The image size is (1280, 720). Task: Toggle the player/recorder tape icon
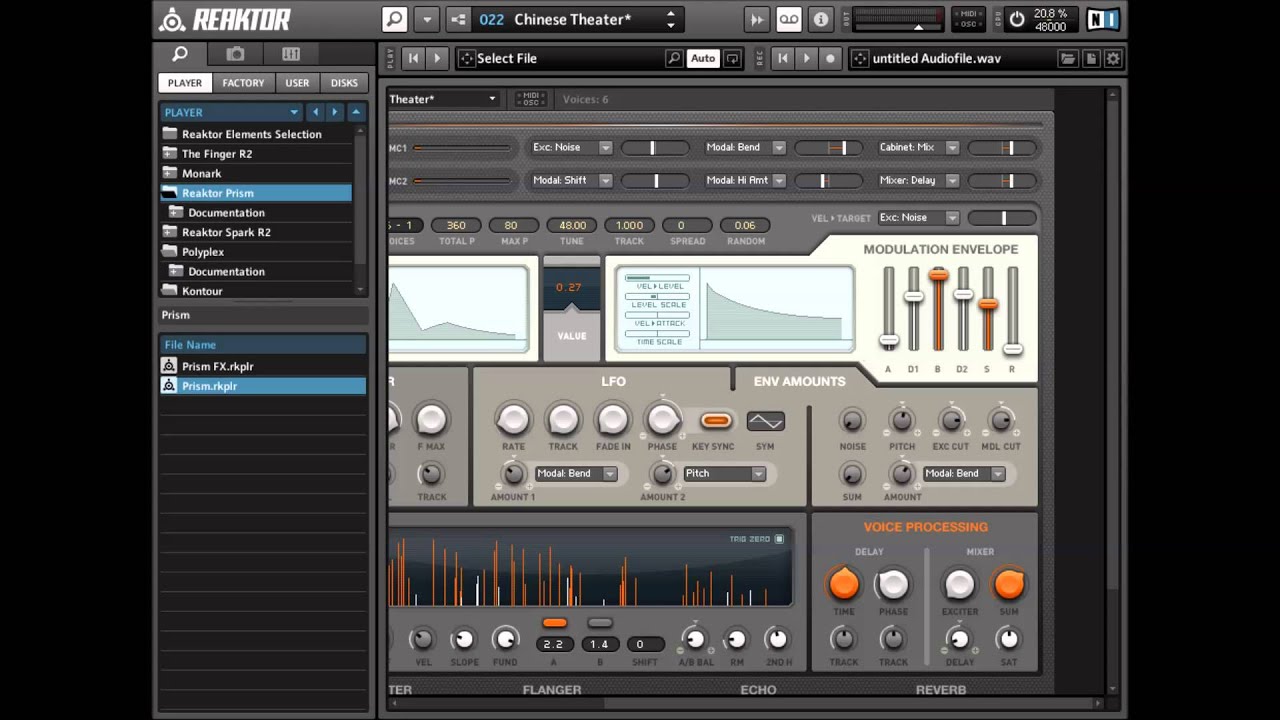[789, 19]
